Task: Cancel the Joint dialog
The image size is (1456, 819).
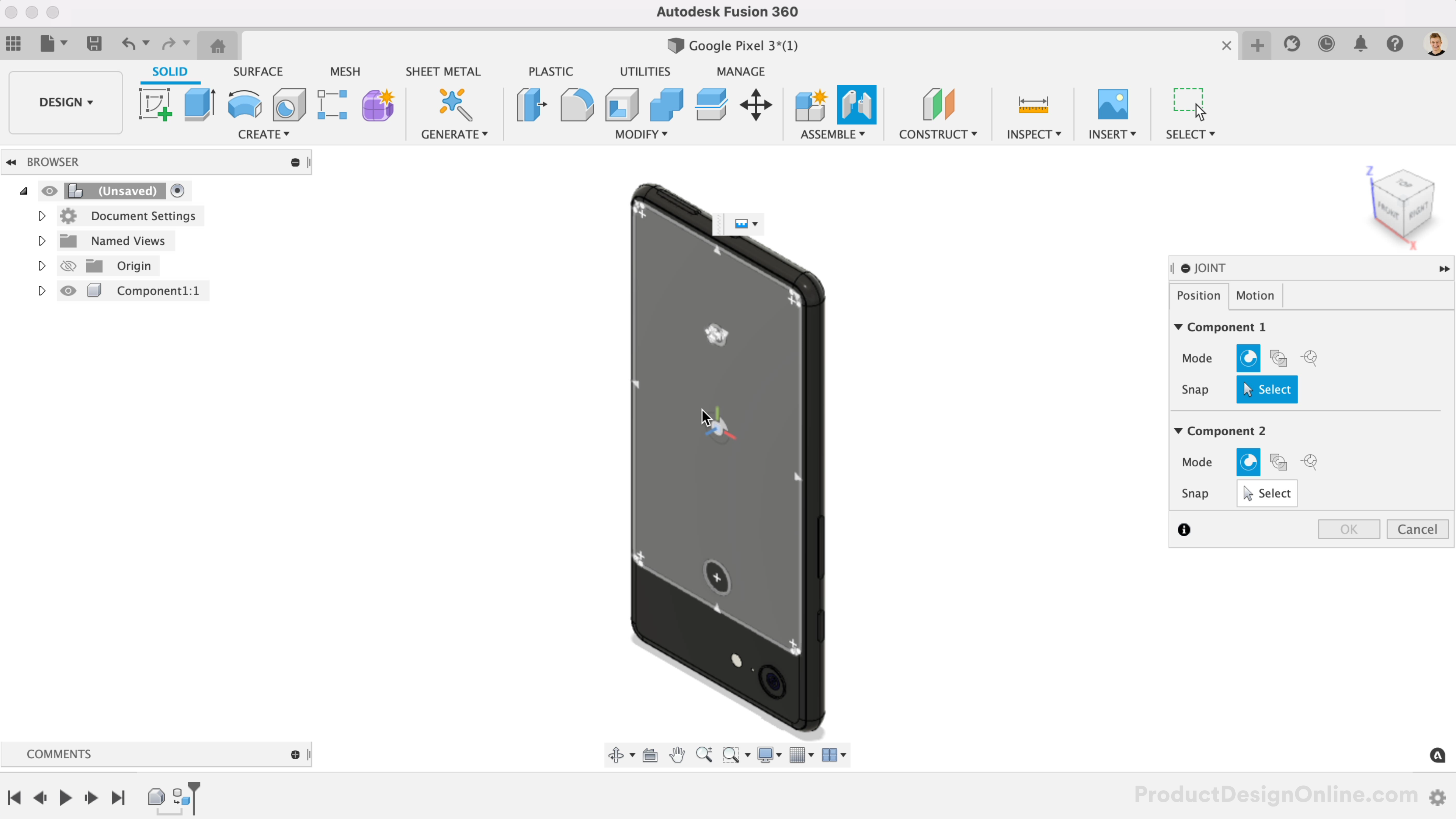Action: click(x=1417, y=529)
